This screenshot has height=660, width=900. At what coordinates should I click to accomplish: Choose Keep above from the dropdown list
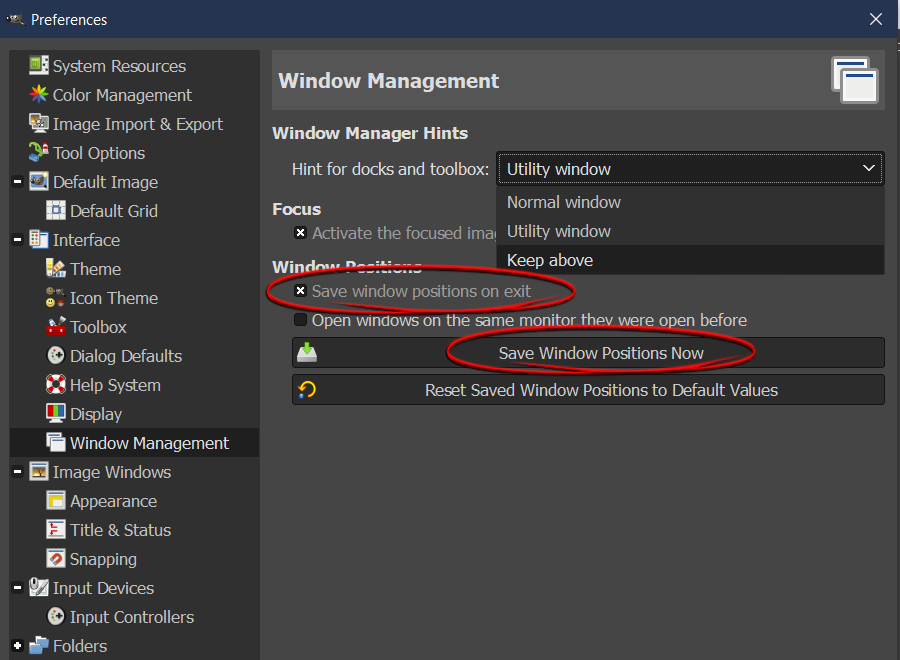coord(550,260)
